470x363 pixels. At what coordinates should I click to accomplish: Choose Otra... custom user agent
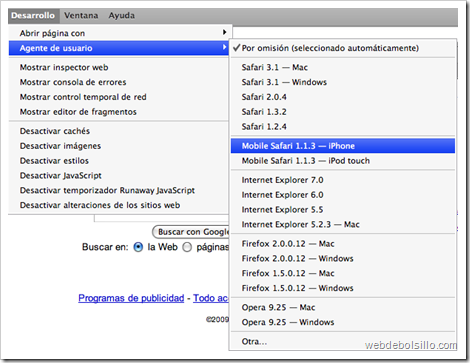[x=343, y=342]
